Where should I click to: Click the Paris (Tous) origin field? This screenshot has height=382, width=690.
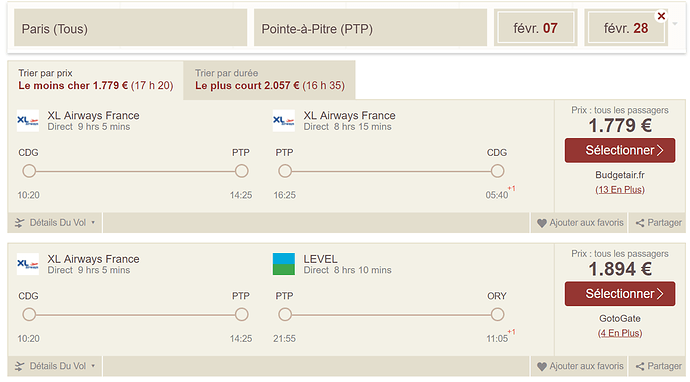131,28
